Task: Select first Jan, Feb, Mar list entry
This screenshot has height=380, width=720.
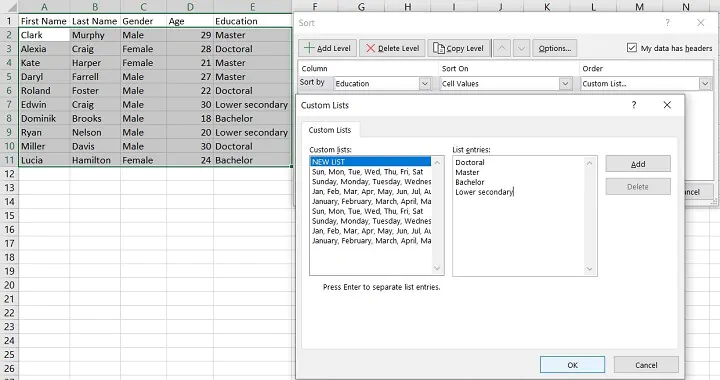Action: click(x=371, y=191)
